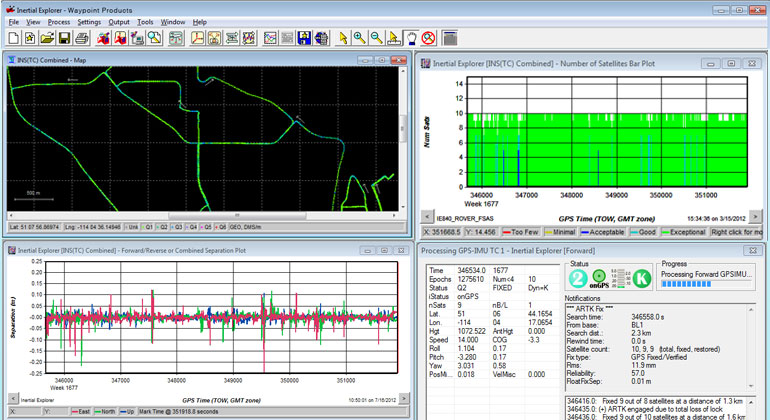Screen dimensions: 770x420
Task: Open the Output menu
Action: pyautogui.click(x=119, y=22)
